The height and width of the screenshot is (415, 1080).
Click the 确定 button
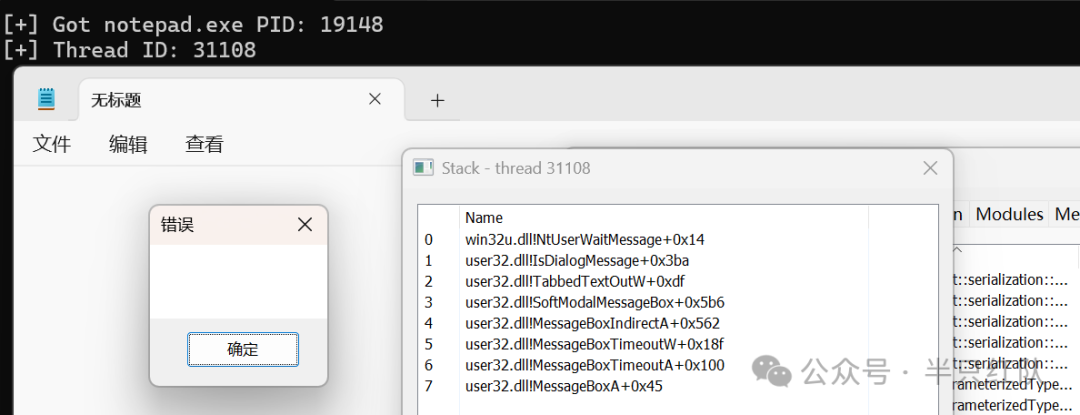(x=243, y=350)
